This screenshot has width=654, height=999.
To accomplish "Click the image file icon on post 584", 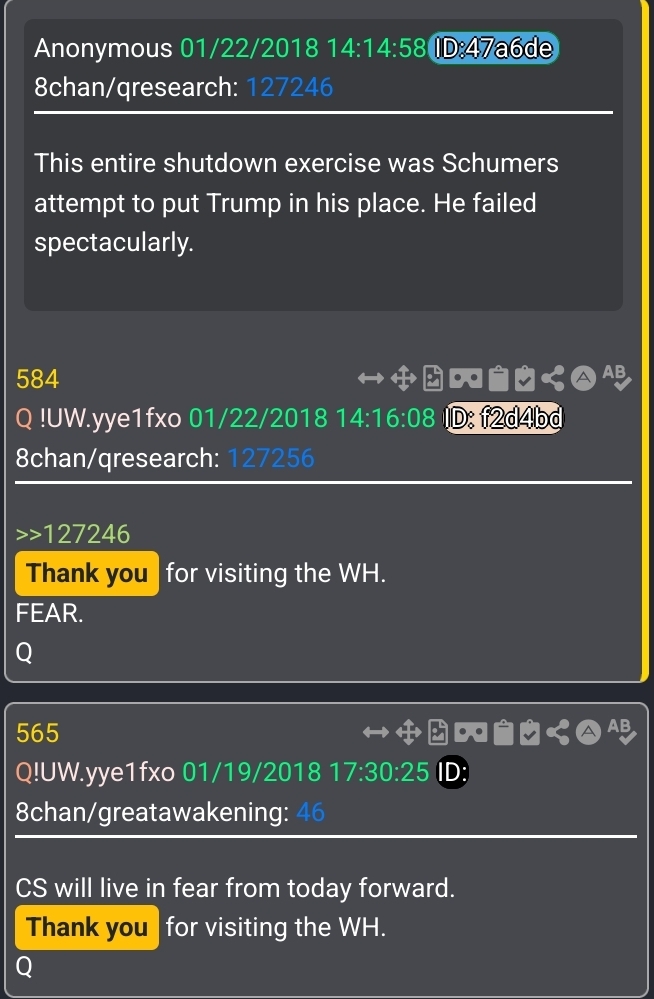I will point(433,378).
